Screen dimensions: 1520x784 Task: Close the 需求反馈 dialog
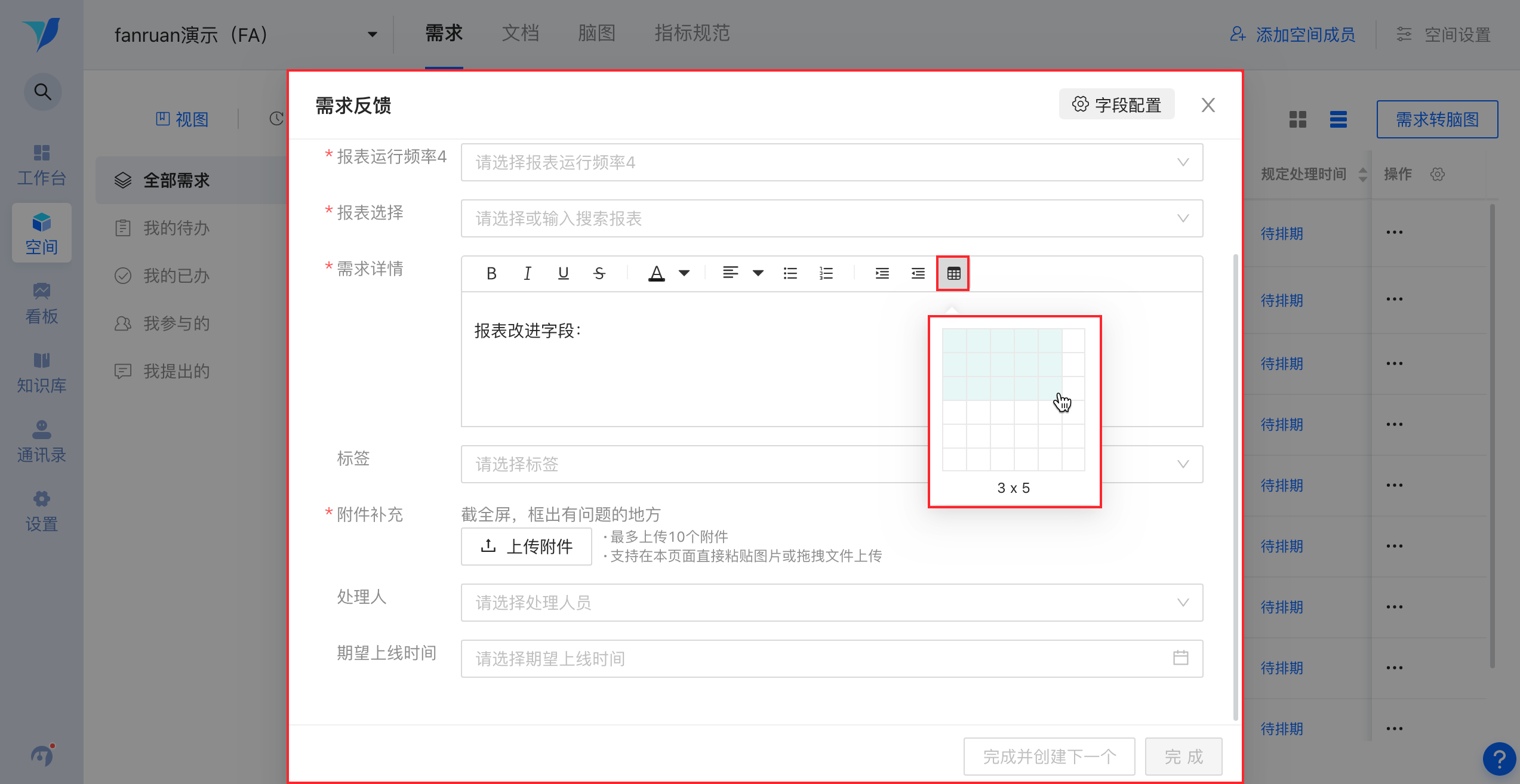tap(1208, 105)
